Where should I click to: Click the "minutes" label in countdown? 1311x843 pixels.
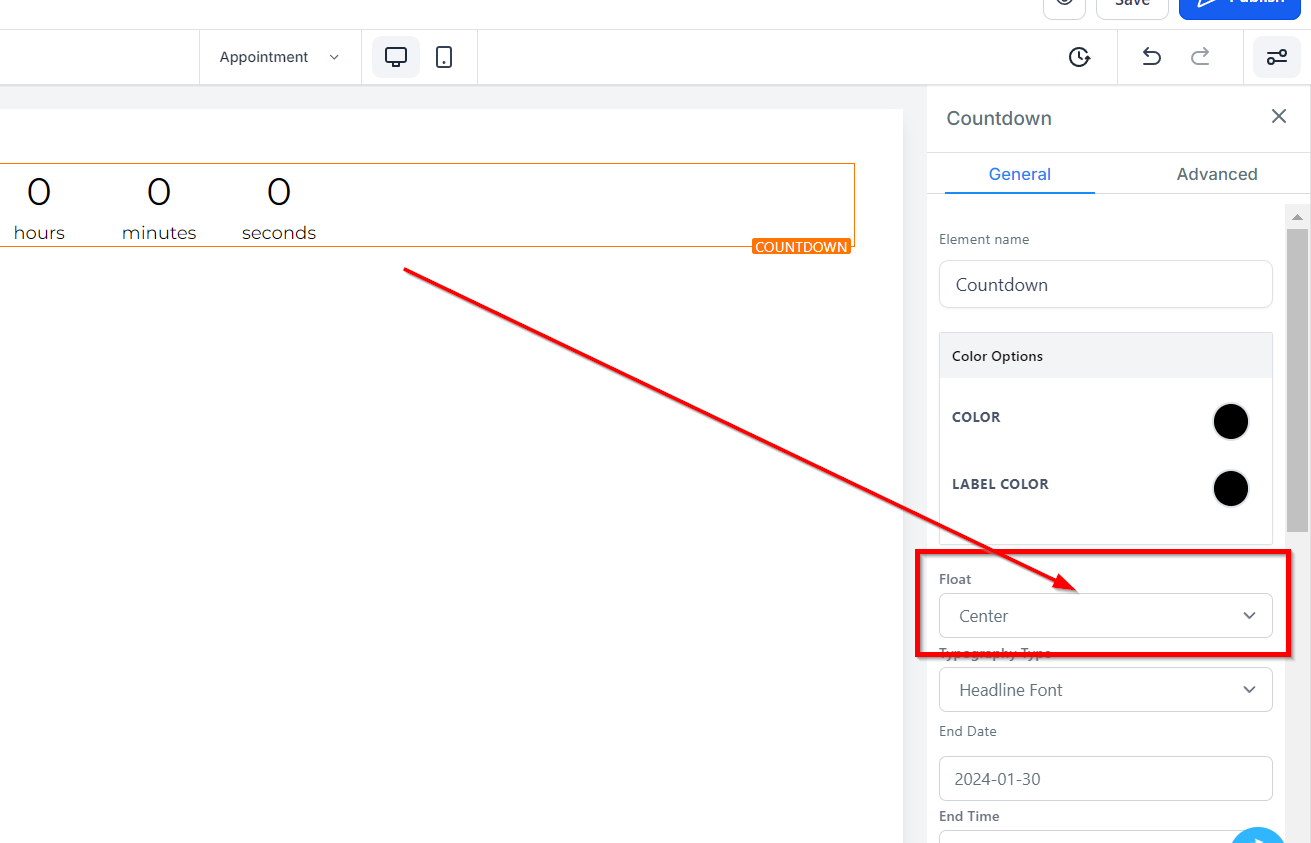(159, 233)
